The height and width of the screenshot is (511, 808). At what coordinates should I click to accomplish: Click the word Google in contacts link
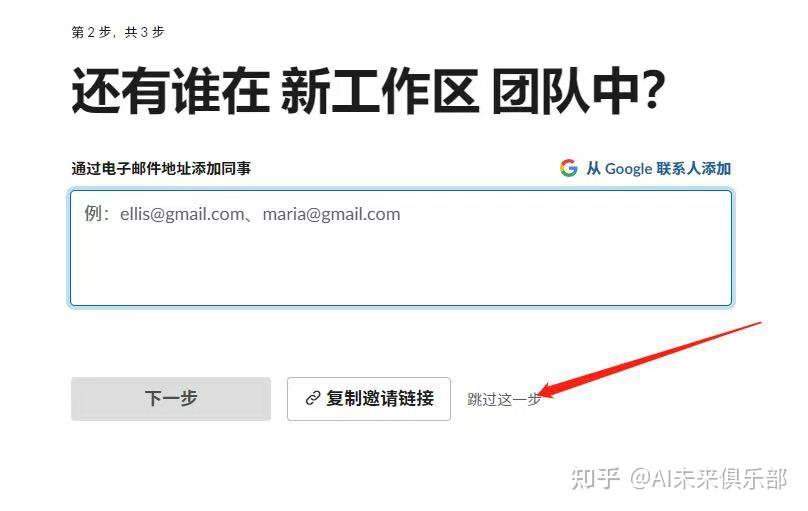point(628,168)
